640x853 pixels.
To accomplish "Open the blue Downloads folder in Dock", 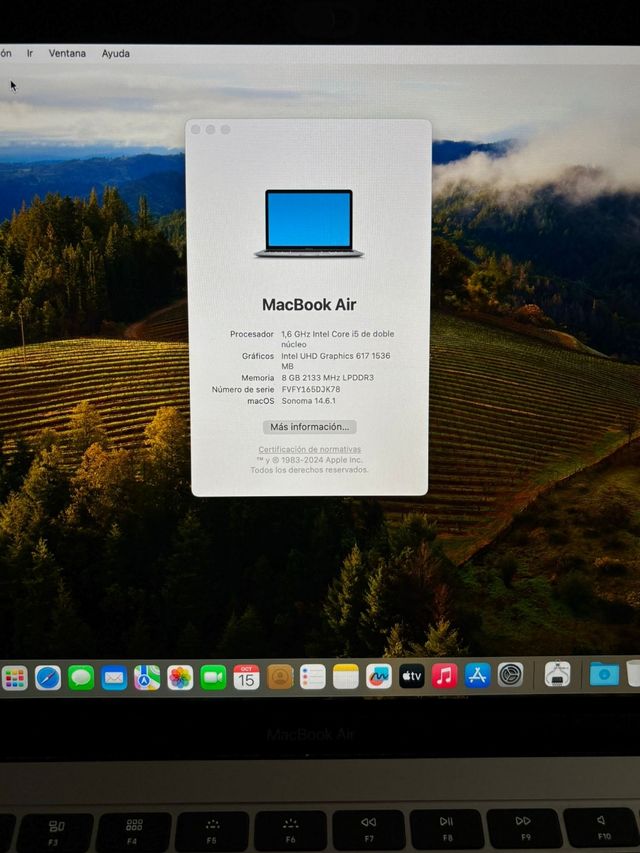I will pyautogui.click(x=604, y=674).
